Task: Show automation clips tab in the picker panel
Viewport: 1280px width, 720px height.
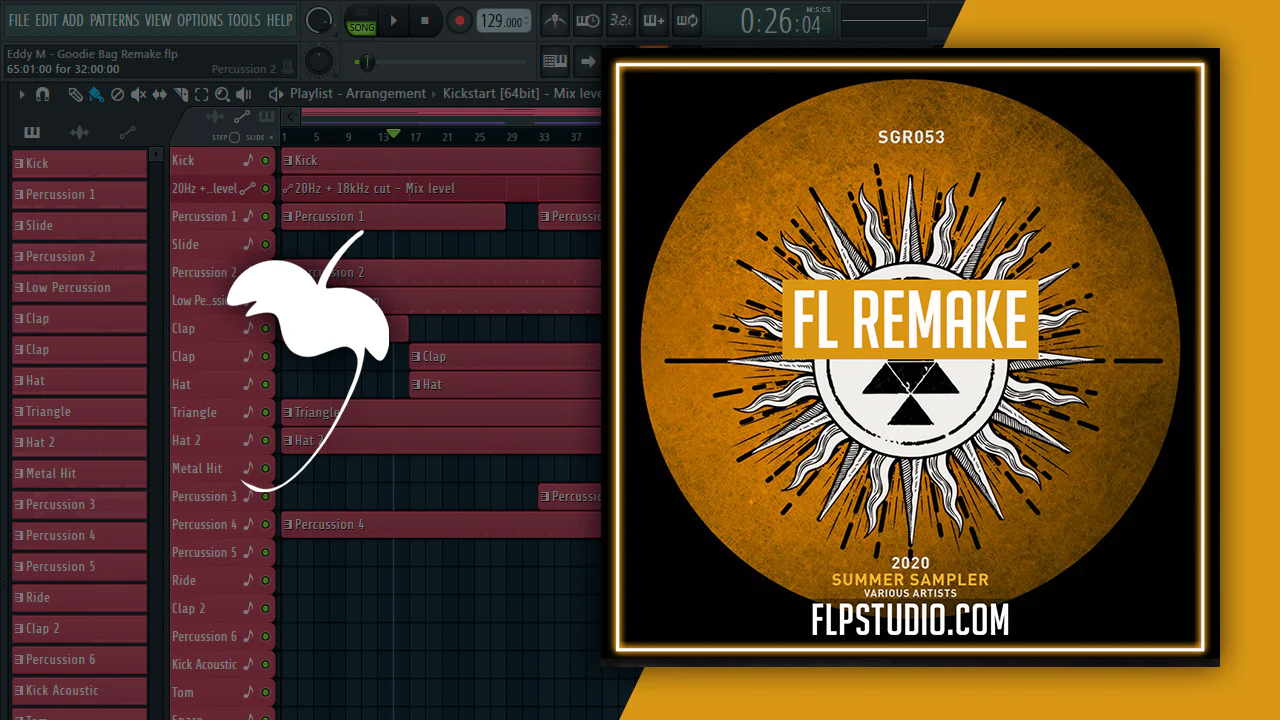Action: 127,132
